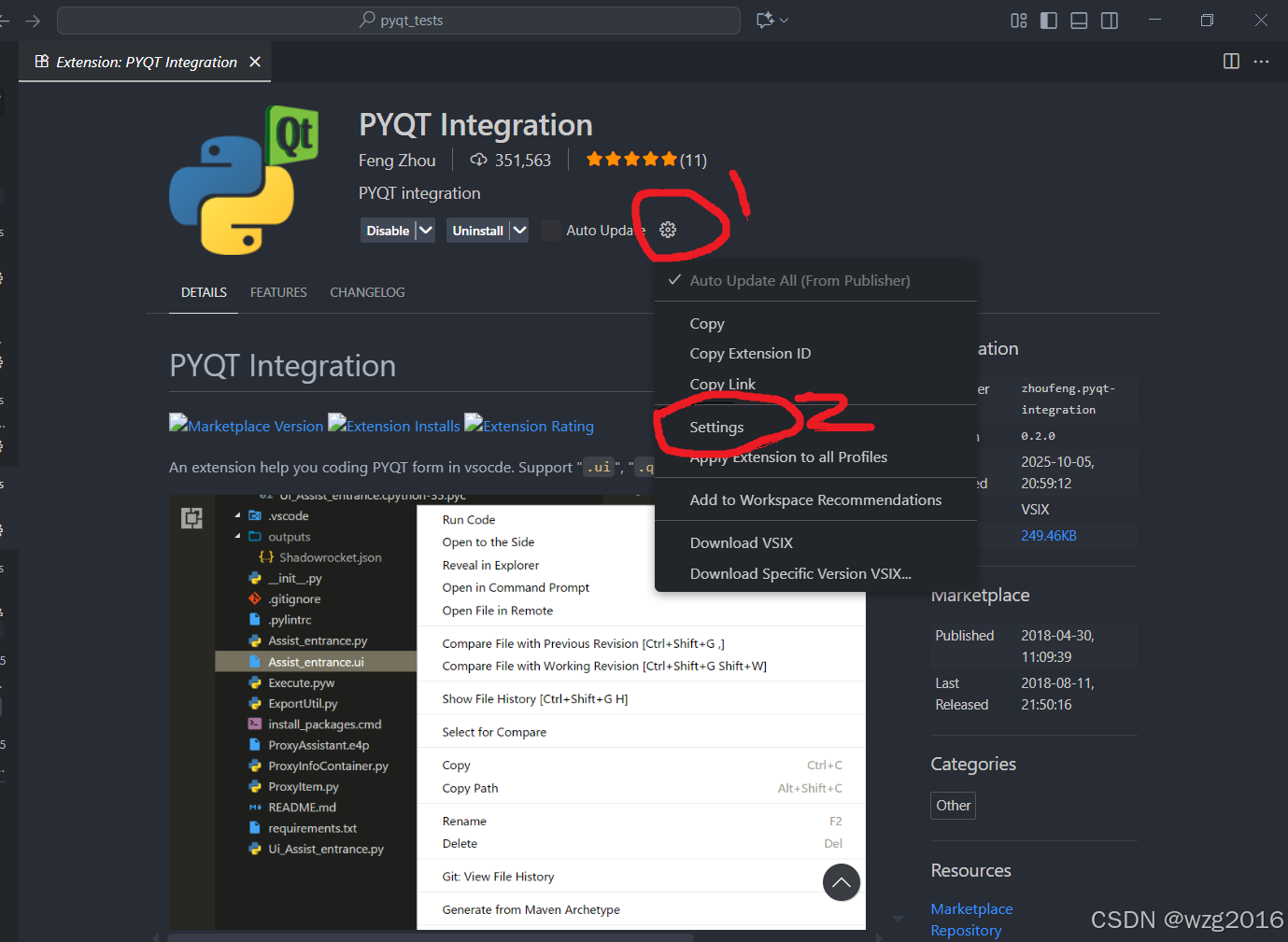Open the Marketplace resource link

coord(971,908)
